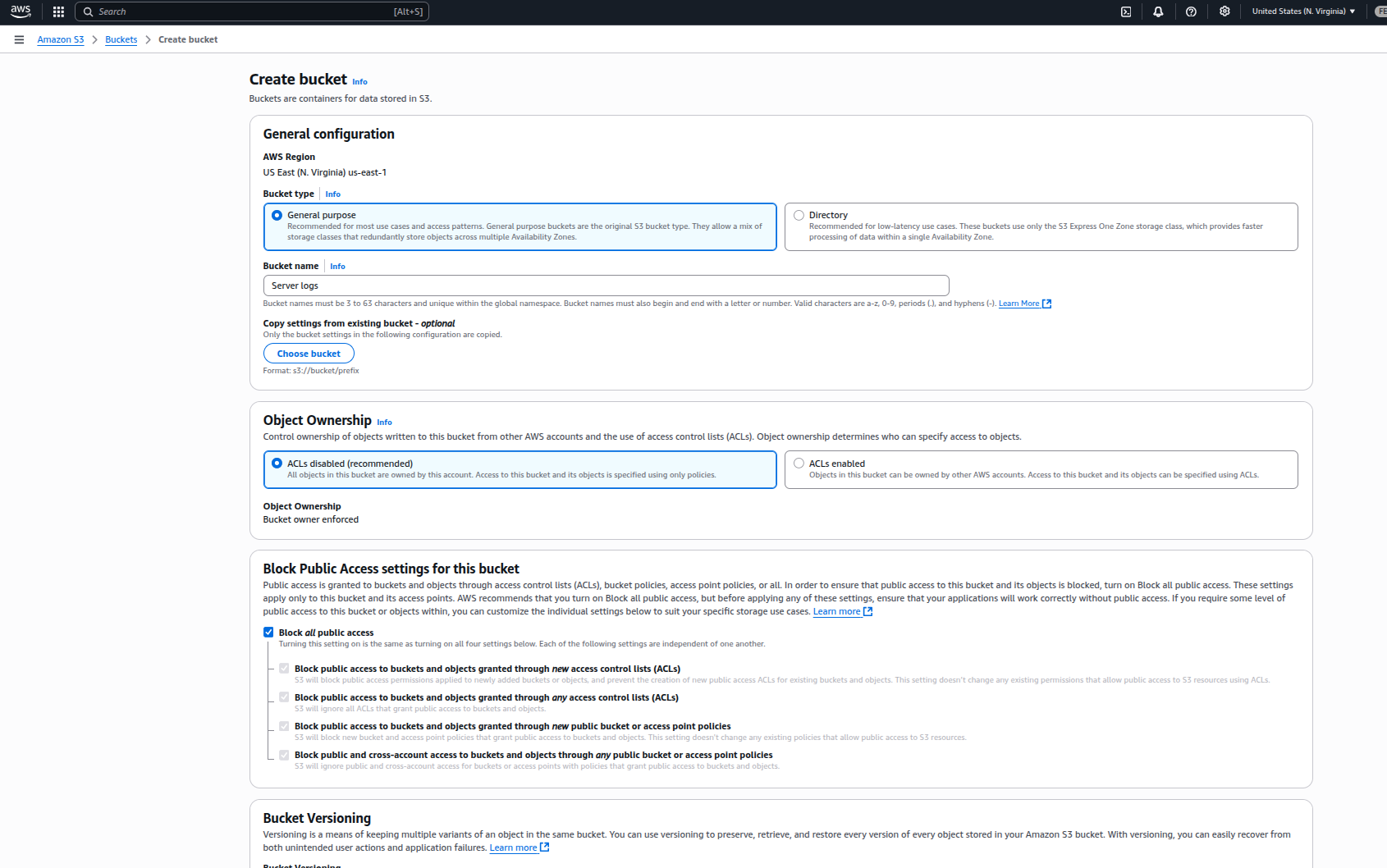
Task: Go to Amazon S3 breadcrumb
Action: (61, 39)
